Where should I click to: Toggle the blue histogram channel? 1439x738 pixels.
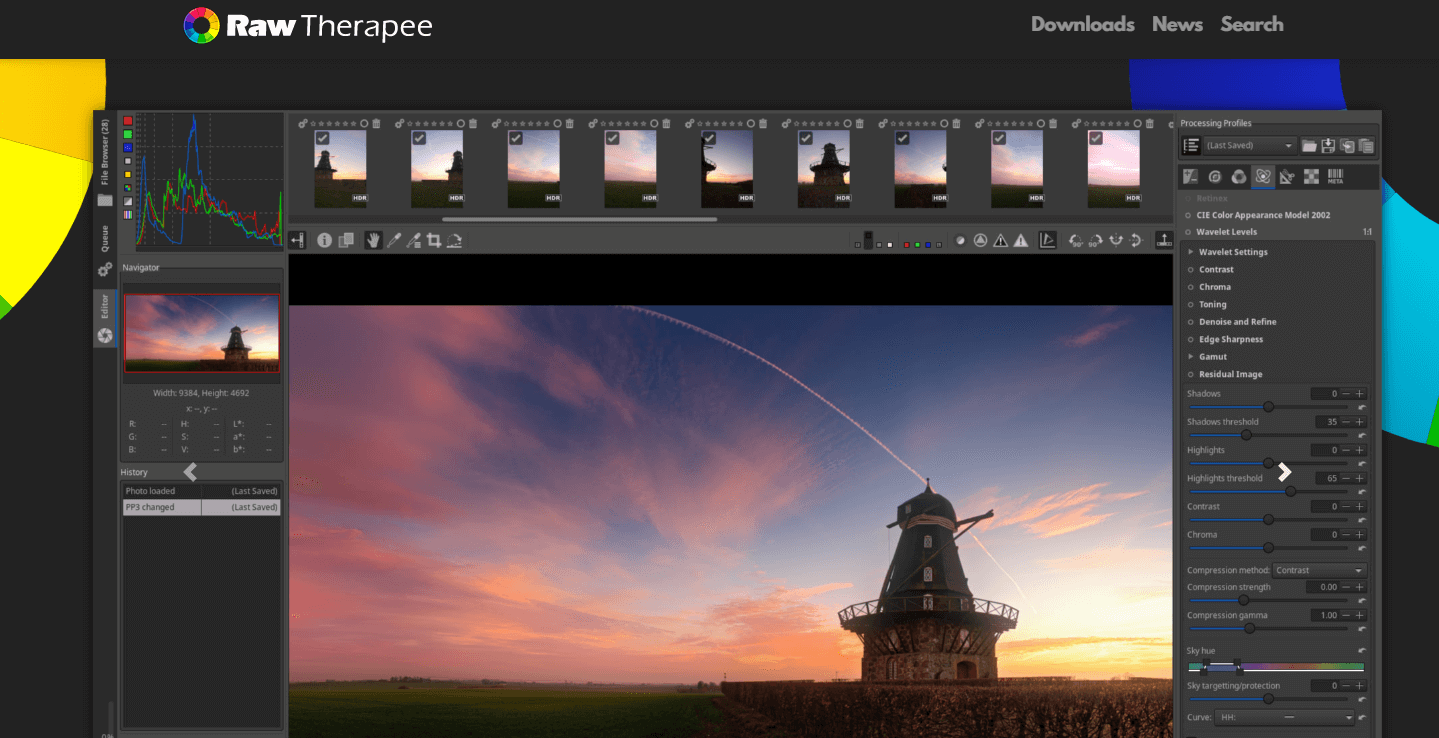127,147
